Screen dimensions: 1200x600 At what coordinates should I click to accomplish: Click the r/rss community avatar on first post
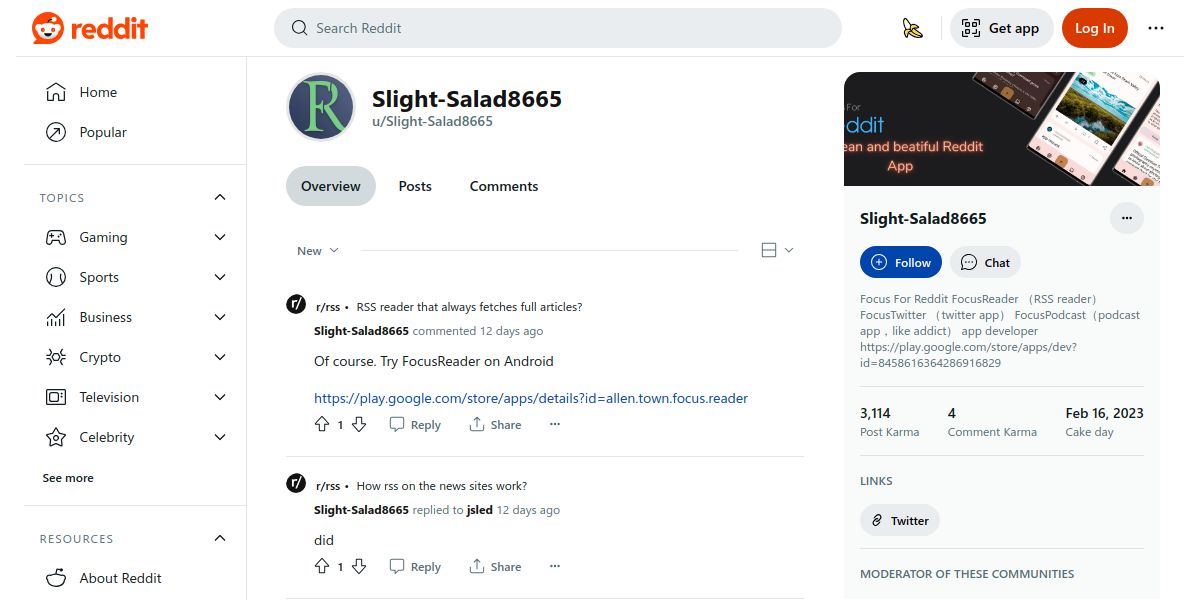(296, 305)
